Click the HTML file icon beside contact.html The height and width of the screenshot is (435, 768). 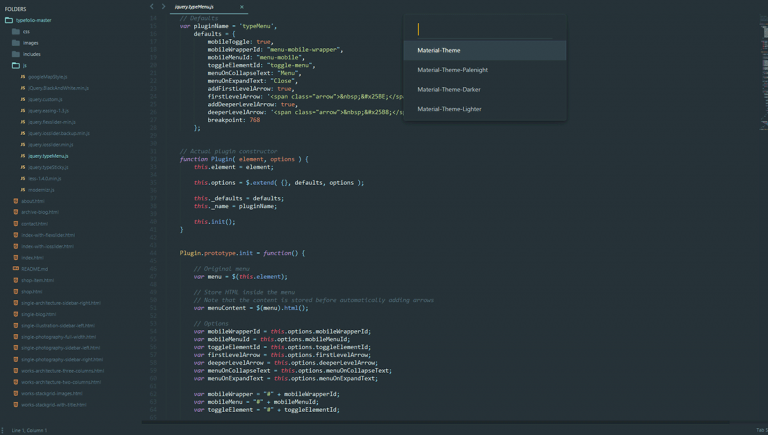[x=16, y=223]
